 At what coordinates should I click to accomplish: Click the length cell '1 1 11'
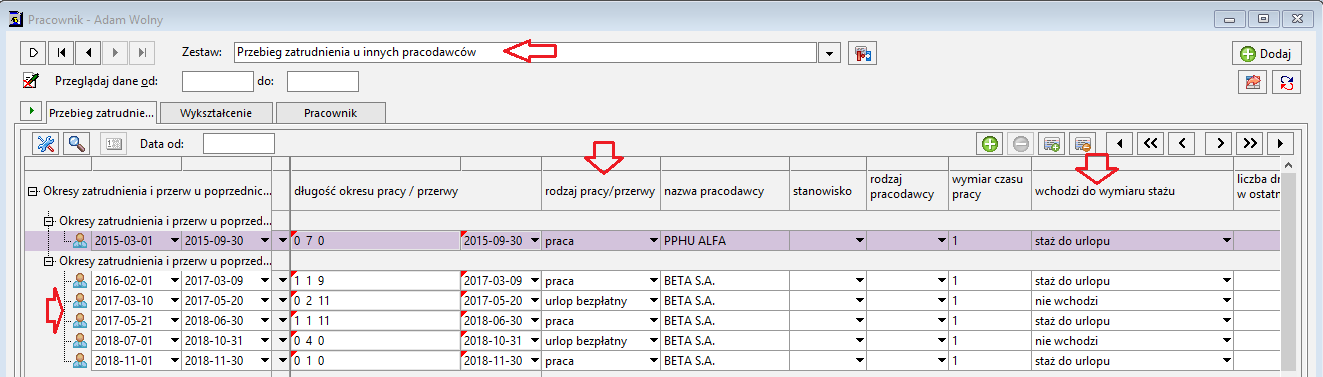click(375, 320)
